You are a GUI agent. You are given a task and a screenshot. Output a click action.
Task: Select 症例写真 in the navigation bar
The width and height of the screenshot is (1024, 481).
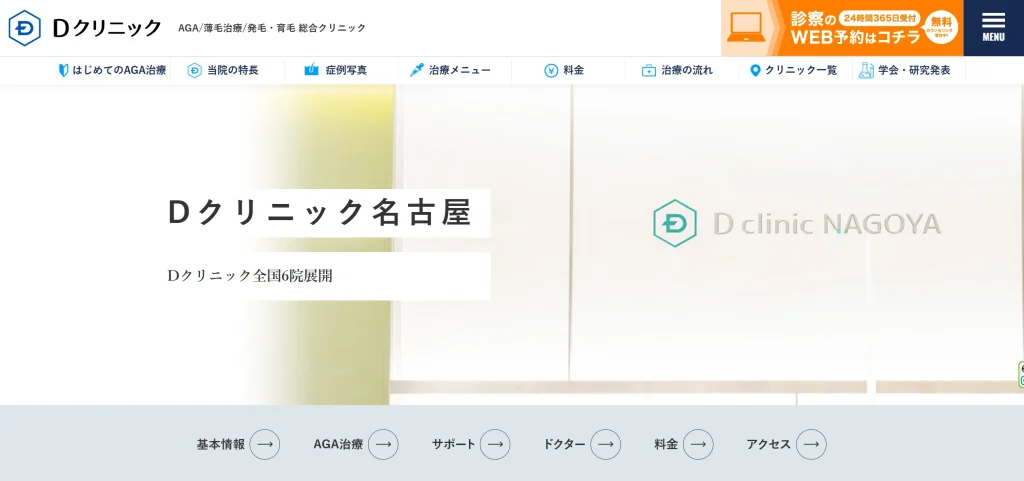346,71
